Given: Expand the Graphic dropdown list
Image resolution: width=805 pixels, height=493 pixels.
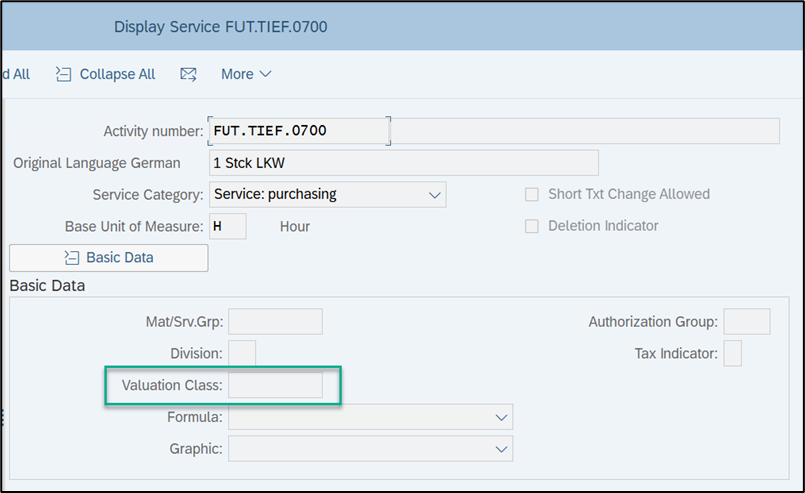Looking at the screenshot, I should coord(501,449).
